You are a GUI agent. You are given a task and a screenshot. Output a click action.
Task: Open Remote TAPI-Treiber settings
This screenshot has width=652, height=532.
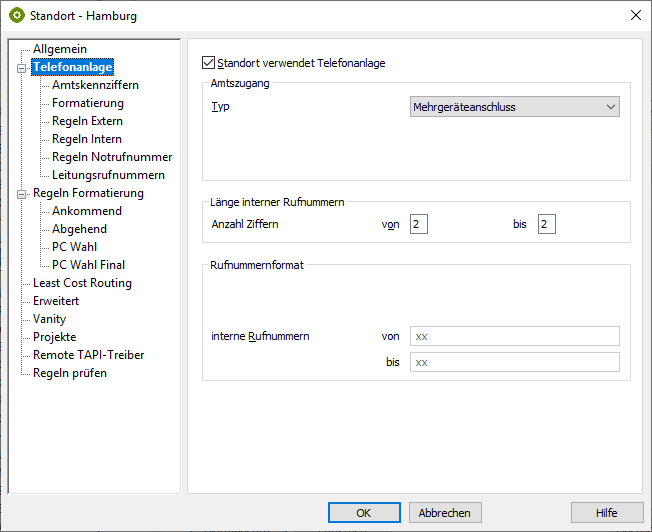coord(88,355)
